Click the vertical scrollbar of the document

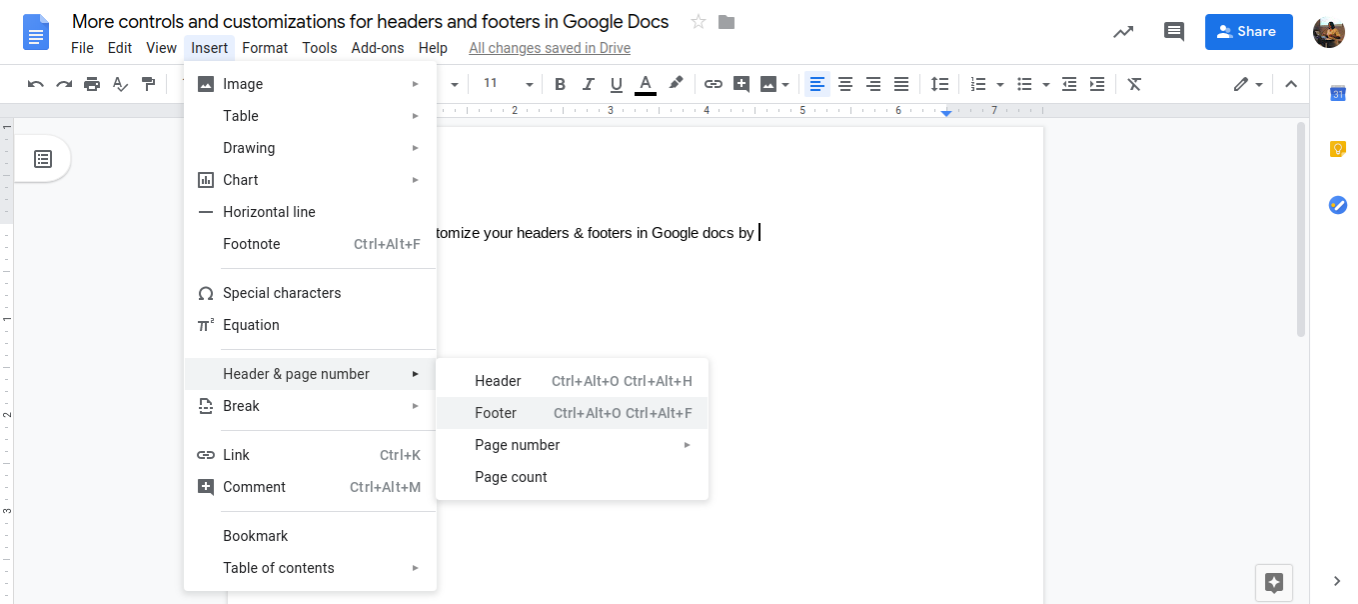1300,229
